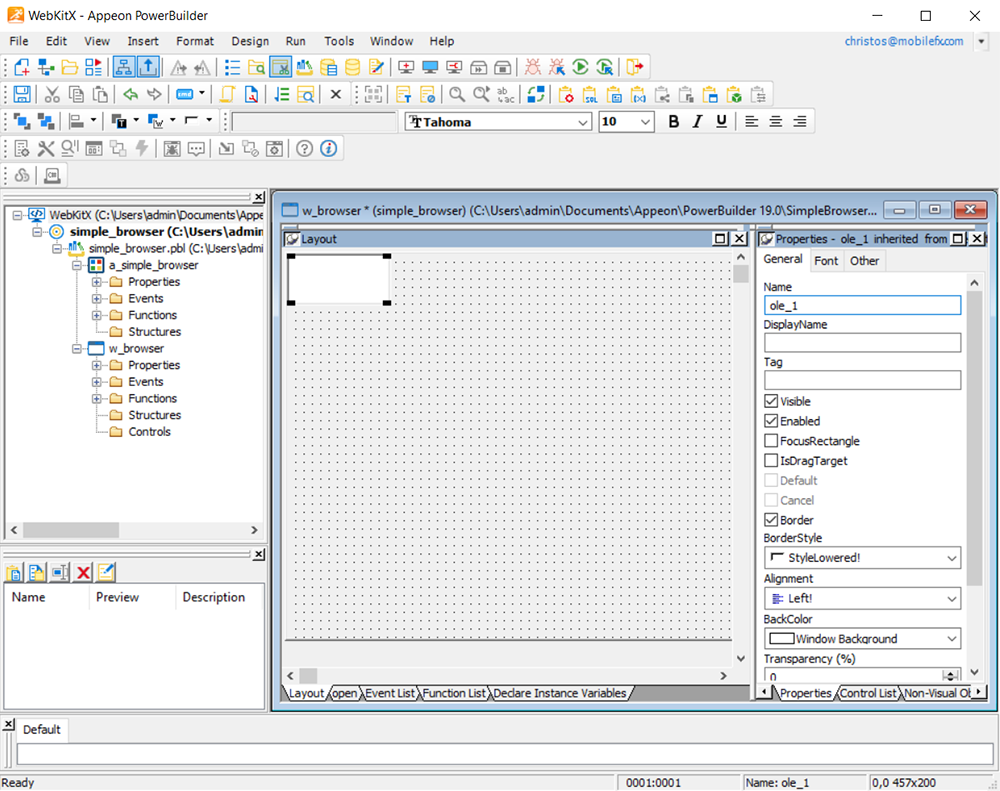Check the IsDragTarget checkbox
The height and width of the screenshot is (791, 1000).
(771, 461)
